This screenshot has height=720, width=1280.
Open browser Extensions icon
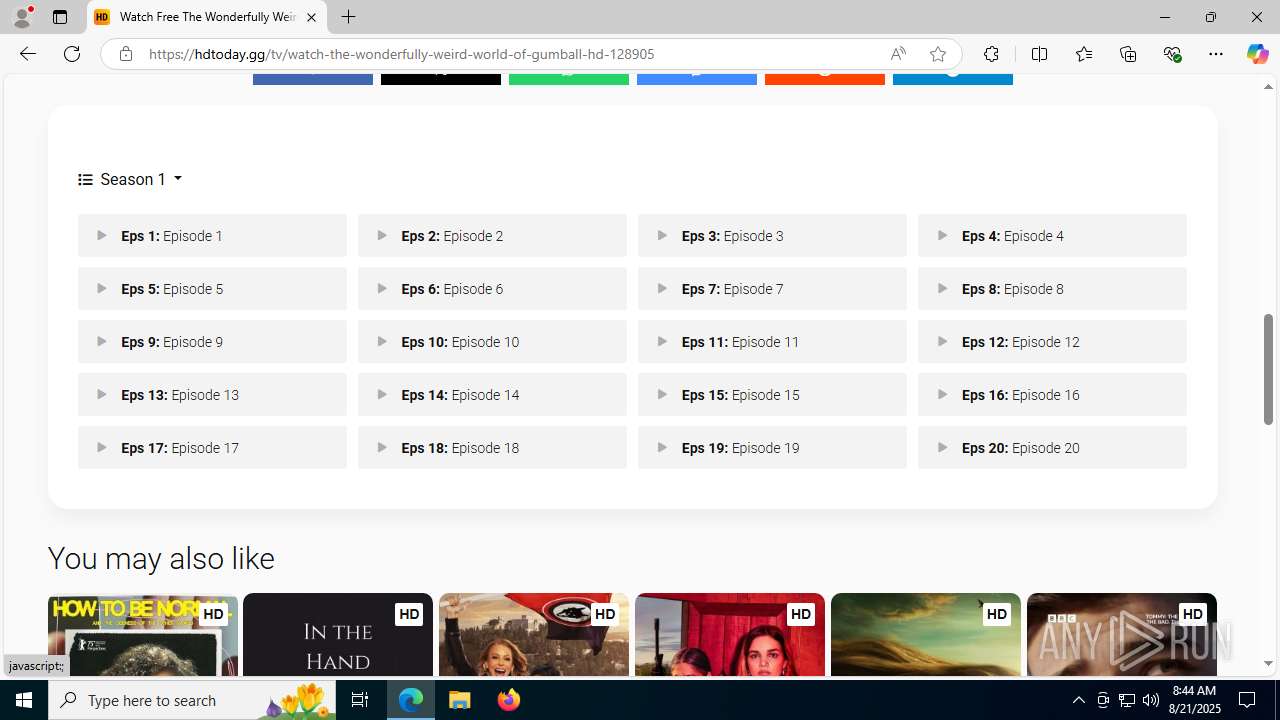[x=991, y=54]
